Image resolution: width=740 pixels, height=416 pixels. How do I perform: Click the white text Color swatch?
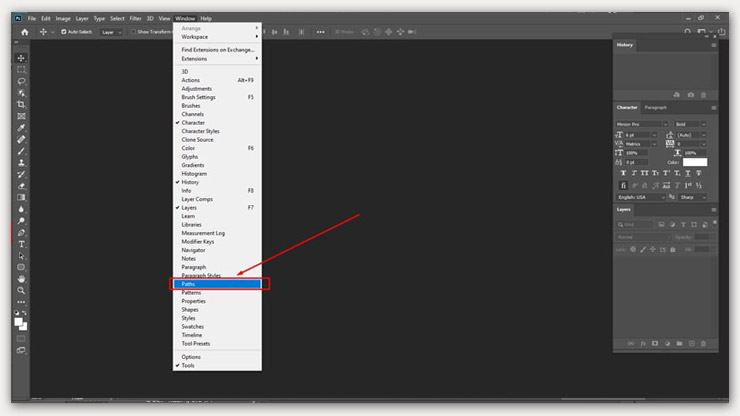tap(695, 162)
